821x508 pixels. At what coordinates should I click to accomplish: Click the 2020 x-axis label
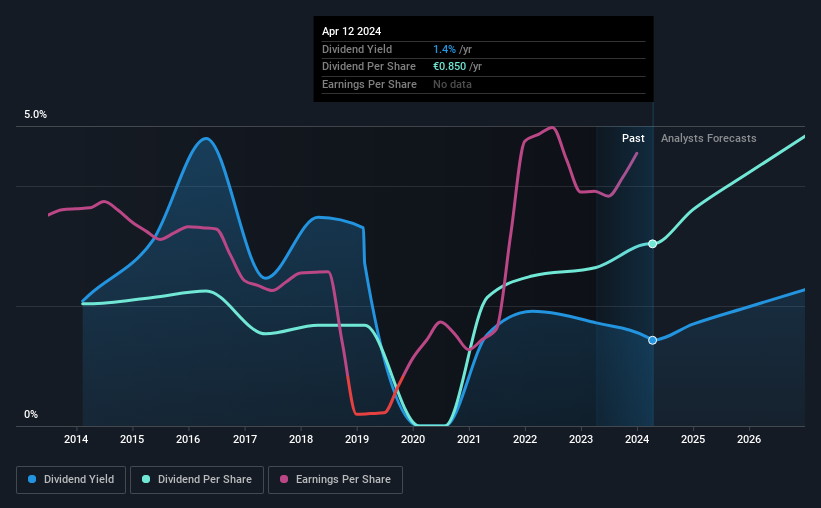[x=413, y=439]
